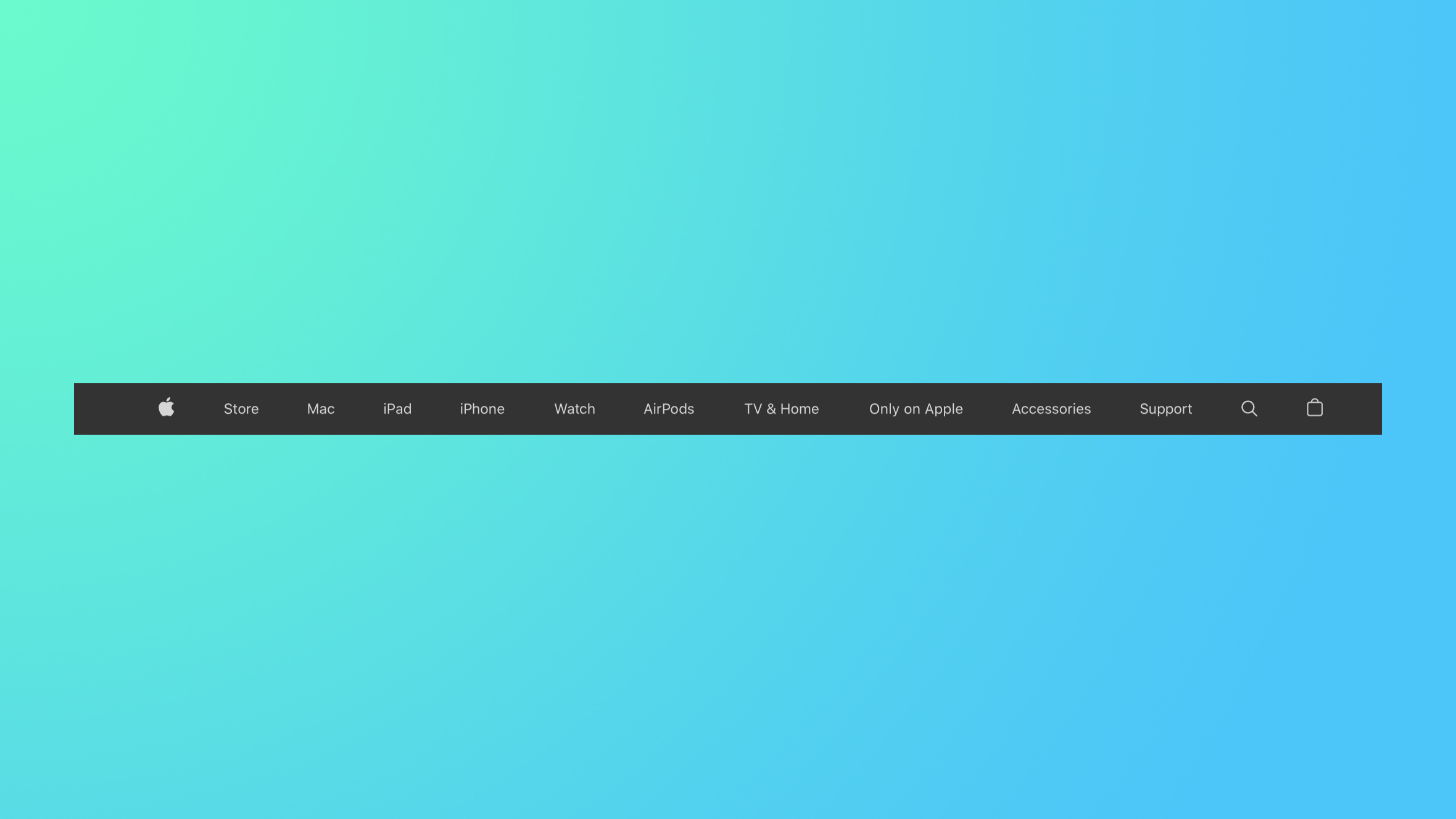Expand the TV & Home dropdown menu
Screen dimensions: 1456x819
click(781, 408)
